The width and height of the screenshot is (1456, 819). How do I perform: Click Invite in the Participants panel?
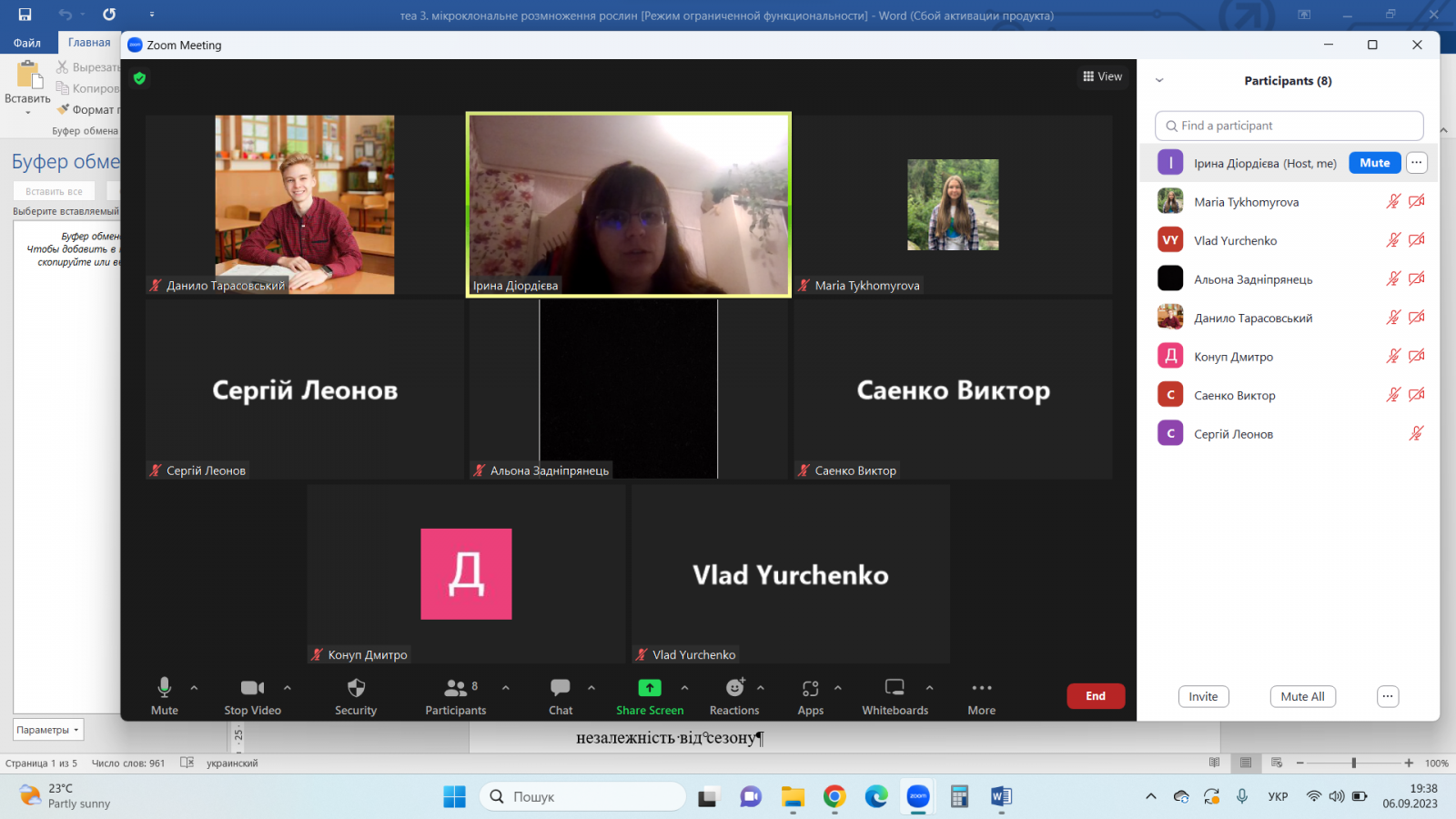pos(1203,696)
